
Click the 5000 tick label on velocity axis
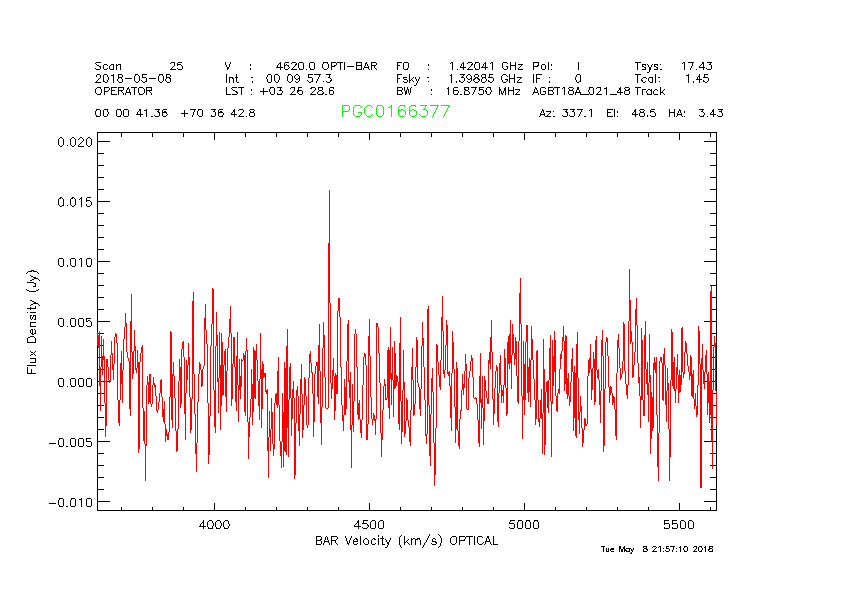(x=524, y=524)
